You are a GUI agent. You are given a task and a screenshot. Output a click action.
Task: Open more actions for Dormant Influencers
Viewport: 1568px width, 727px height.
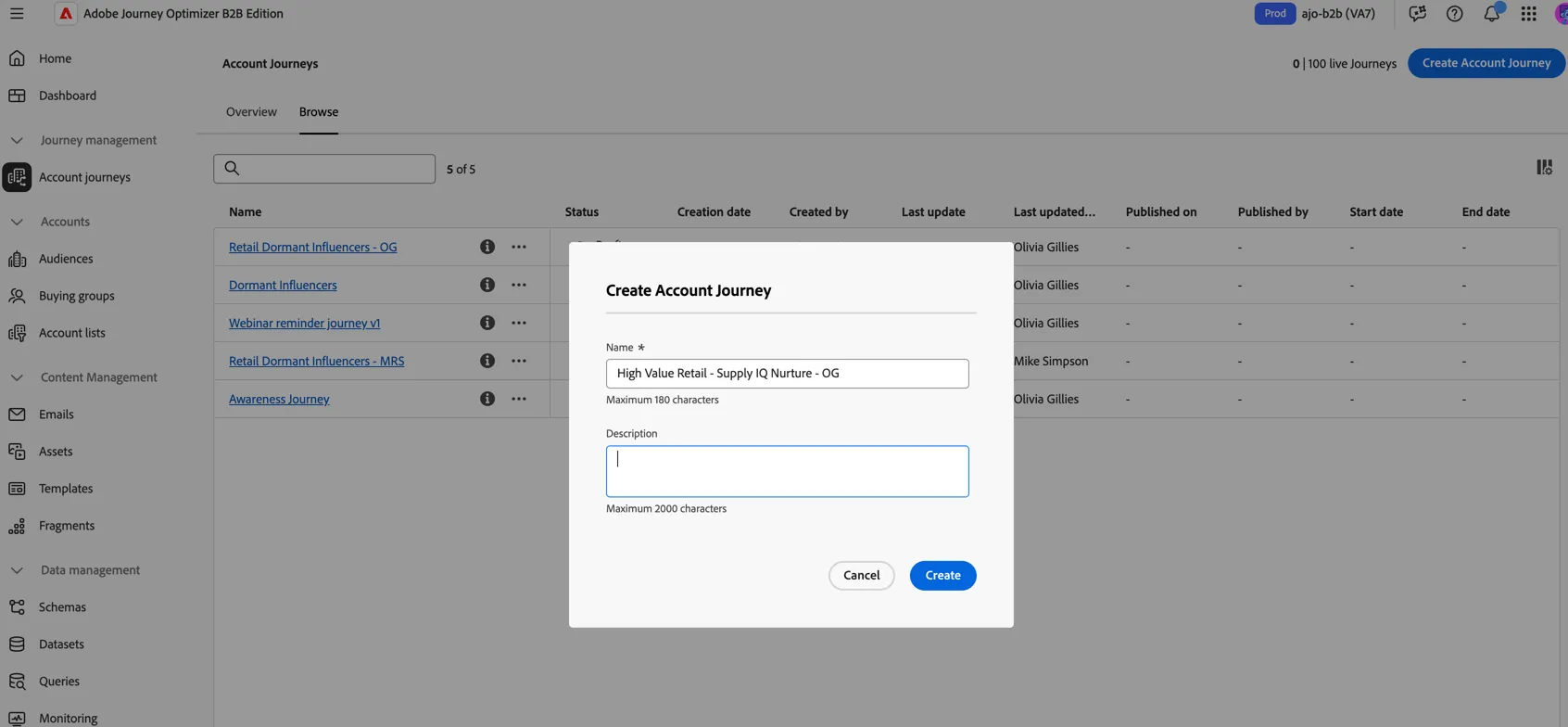519,285
